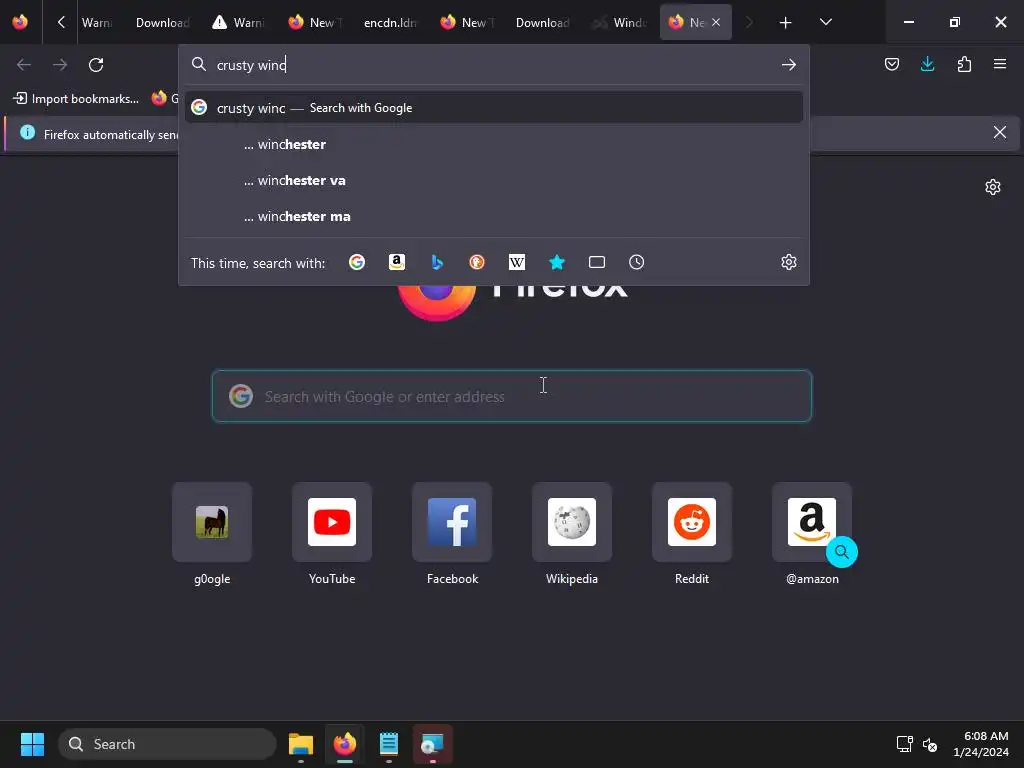Open search settings gear in dropdown
The height and width of the screenshot is (768, 1024).
pos(789,263)
